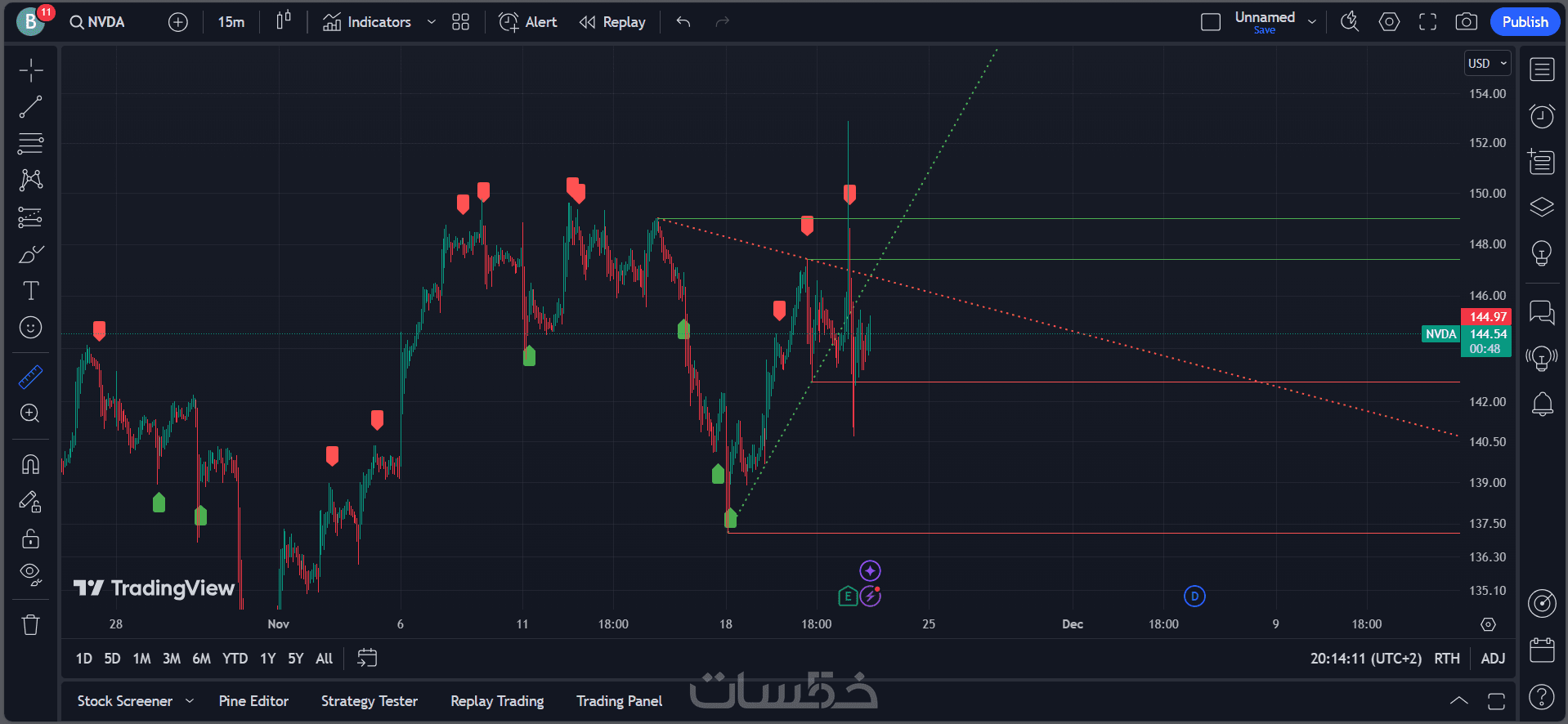Enter fullscreen mode
Screen dimensions: 1568x724
[1427, 22]
